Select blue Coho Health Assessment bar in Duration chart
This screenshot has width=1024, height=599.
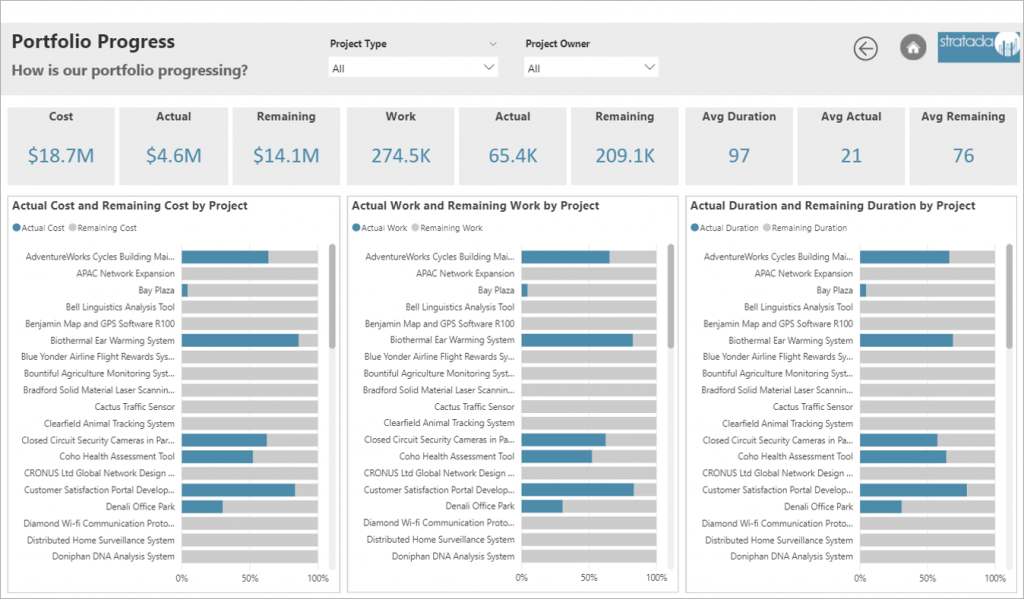click(903, 457)
